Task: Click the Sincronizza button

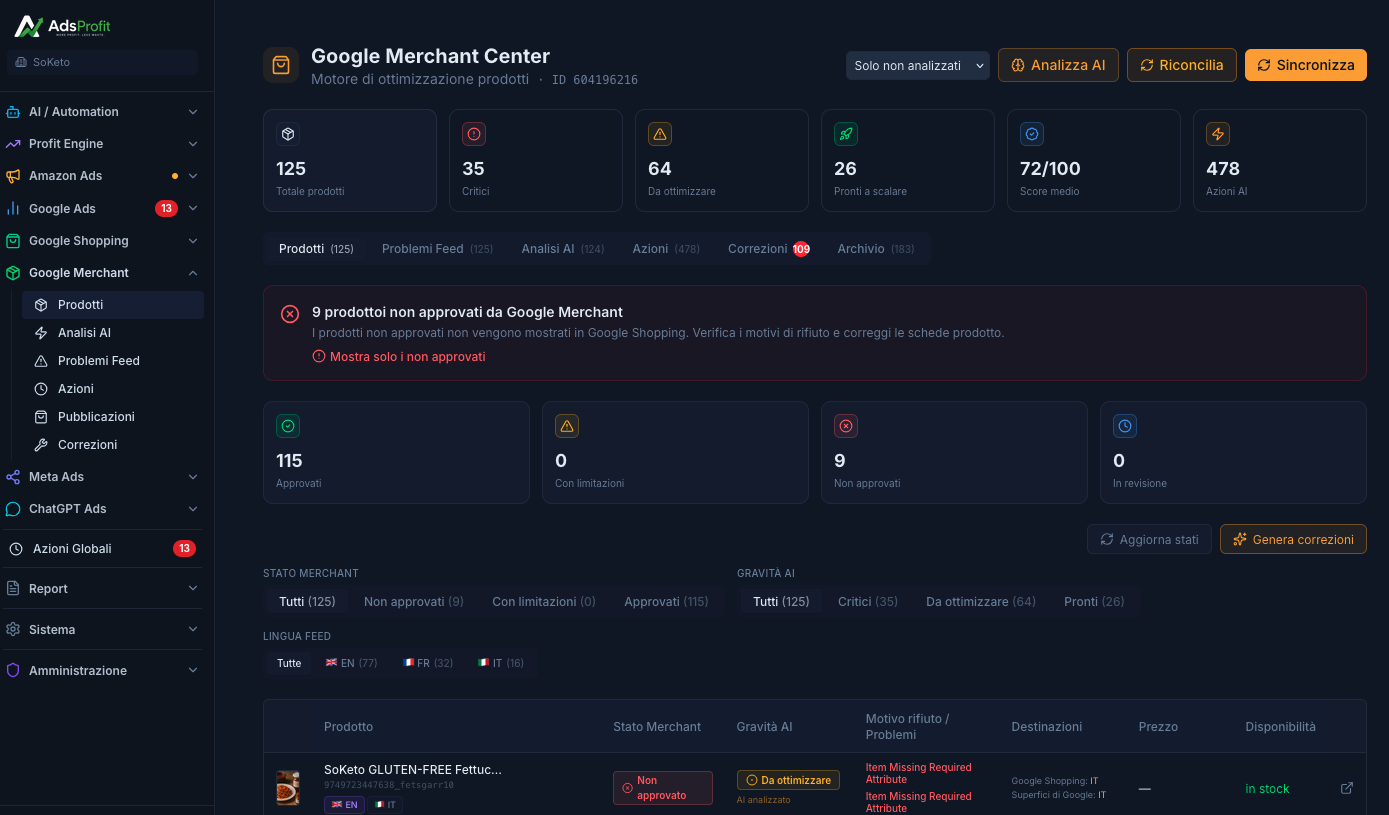Action: pos(1306,65)
